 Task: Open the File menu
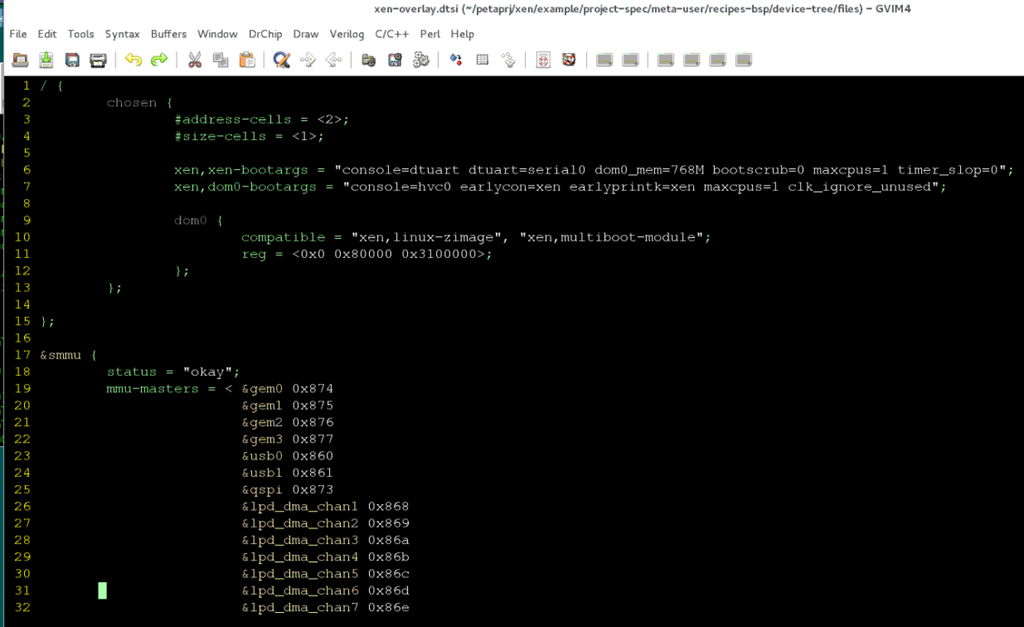18,34
